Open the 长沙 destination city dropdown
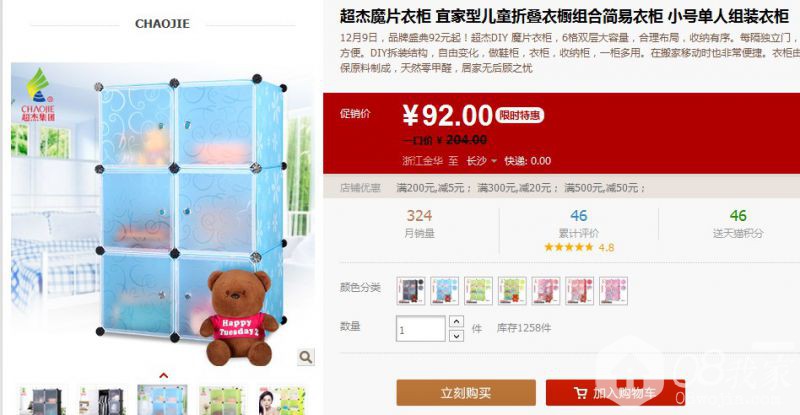800x415 pixels. tap(481, 161)
